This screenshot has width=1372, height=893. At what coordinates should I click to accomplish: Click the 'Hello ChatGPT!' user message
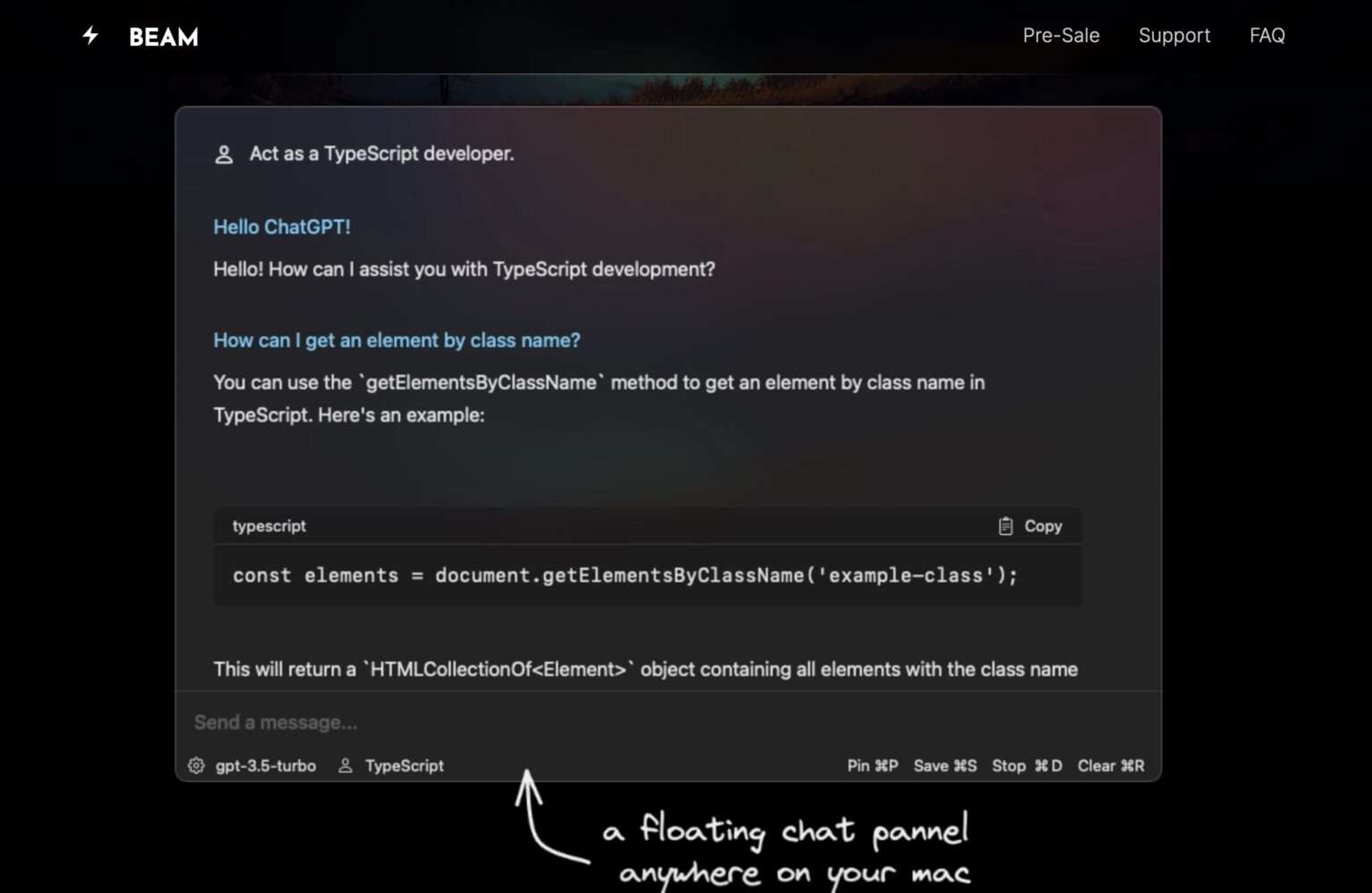[x=282, y=227]
